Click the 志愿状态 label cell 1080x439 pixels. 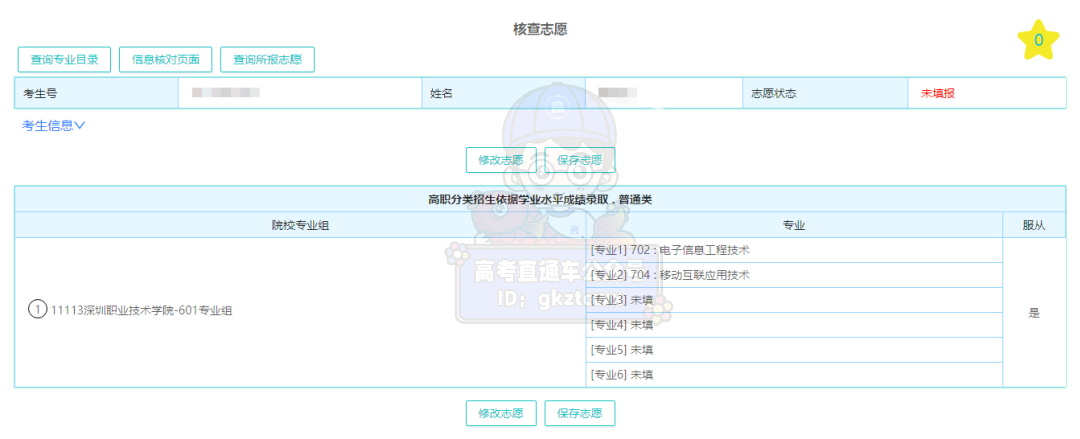pos(825,94)
